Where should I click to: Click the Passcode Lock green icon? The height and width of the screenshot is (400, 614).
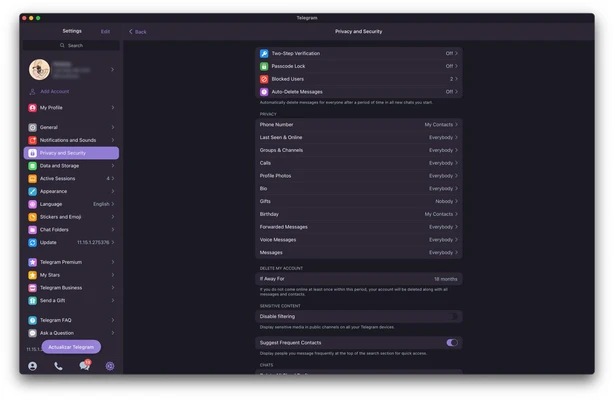click(264, 67)
